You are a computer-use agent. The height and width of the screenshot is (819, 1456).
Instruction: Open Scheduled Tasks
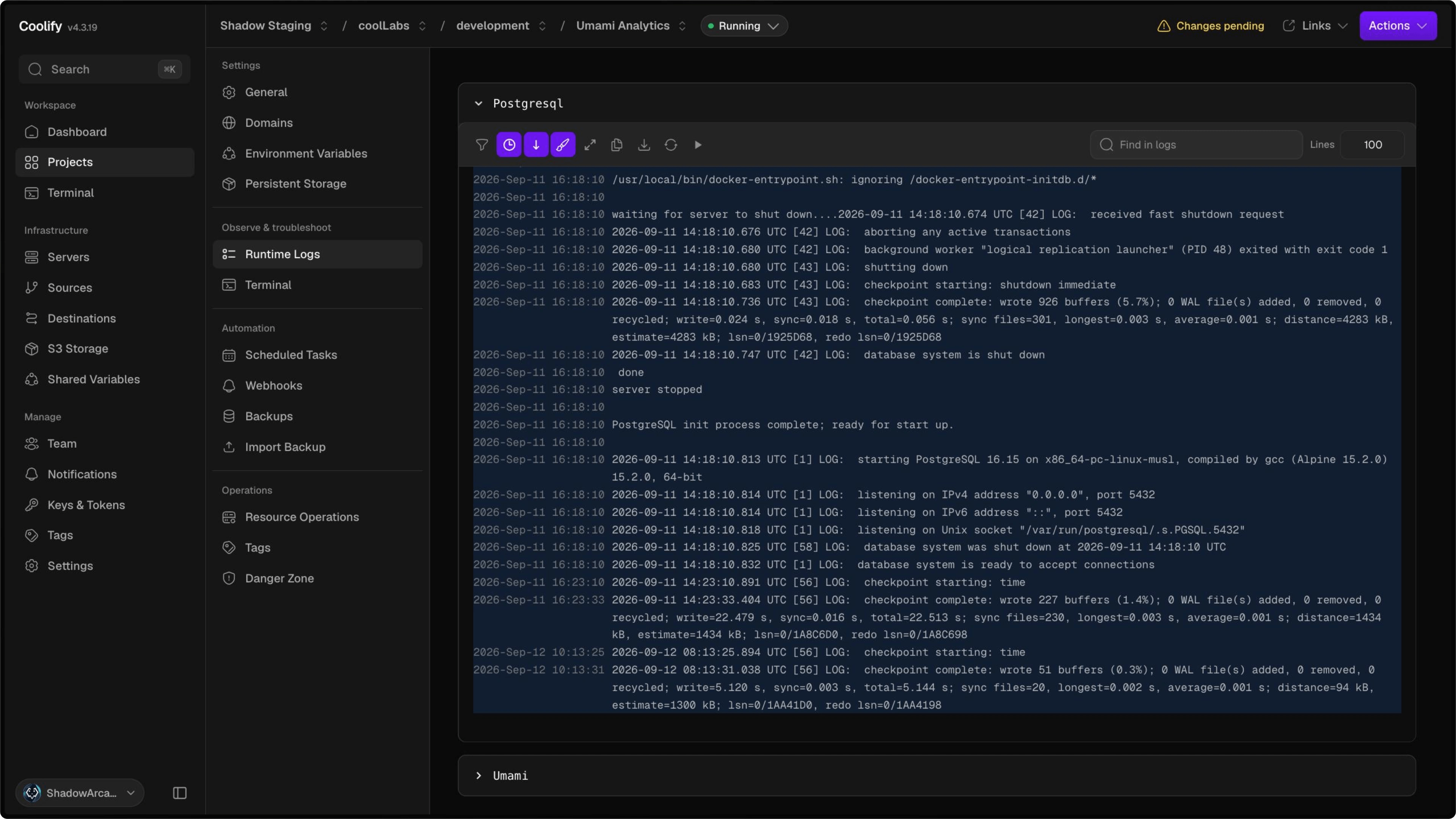click(x=318, y=355)
